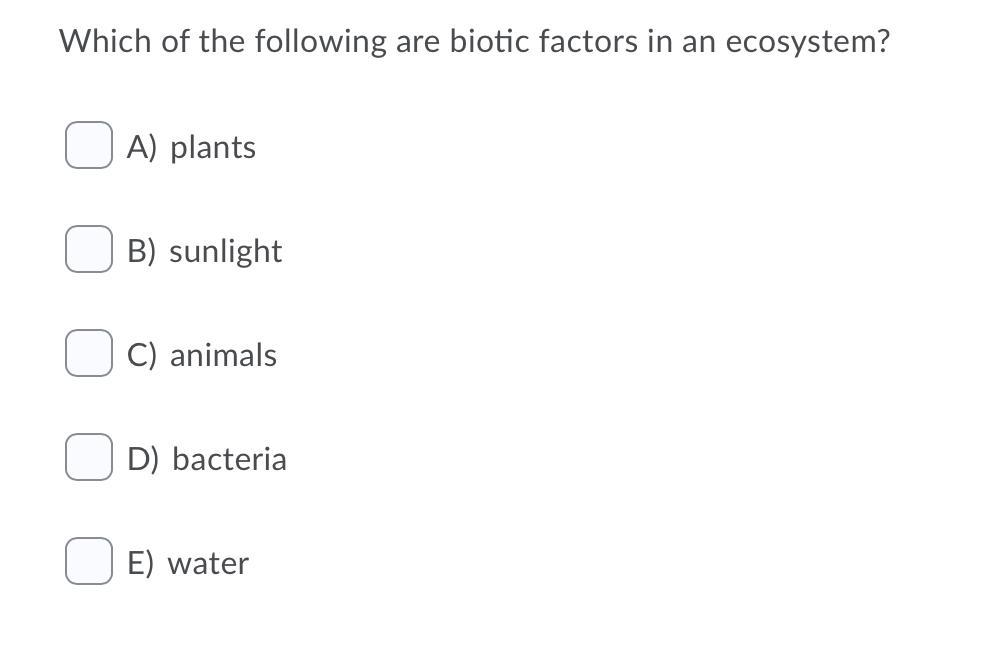Click the word 'following' in the question

click(321, 44)
